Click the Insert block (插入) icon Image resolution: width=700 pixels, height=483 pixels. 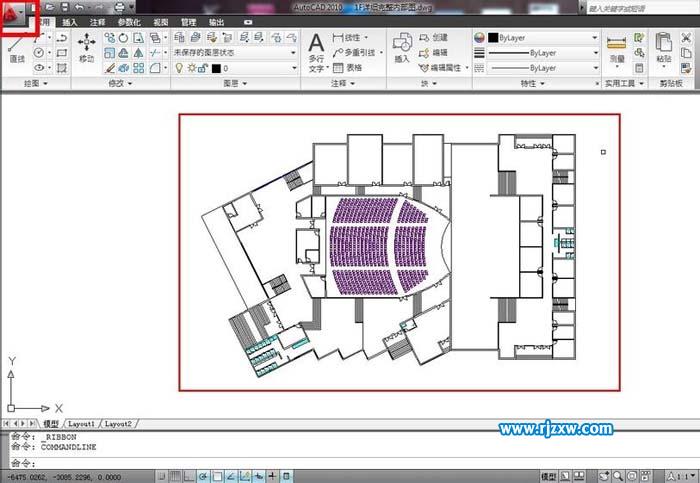[x=402, y=48]
